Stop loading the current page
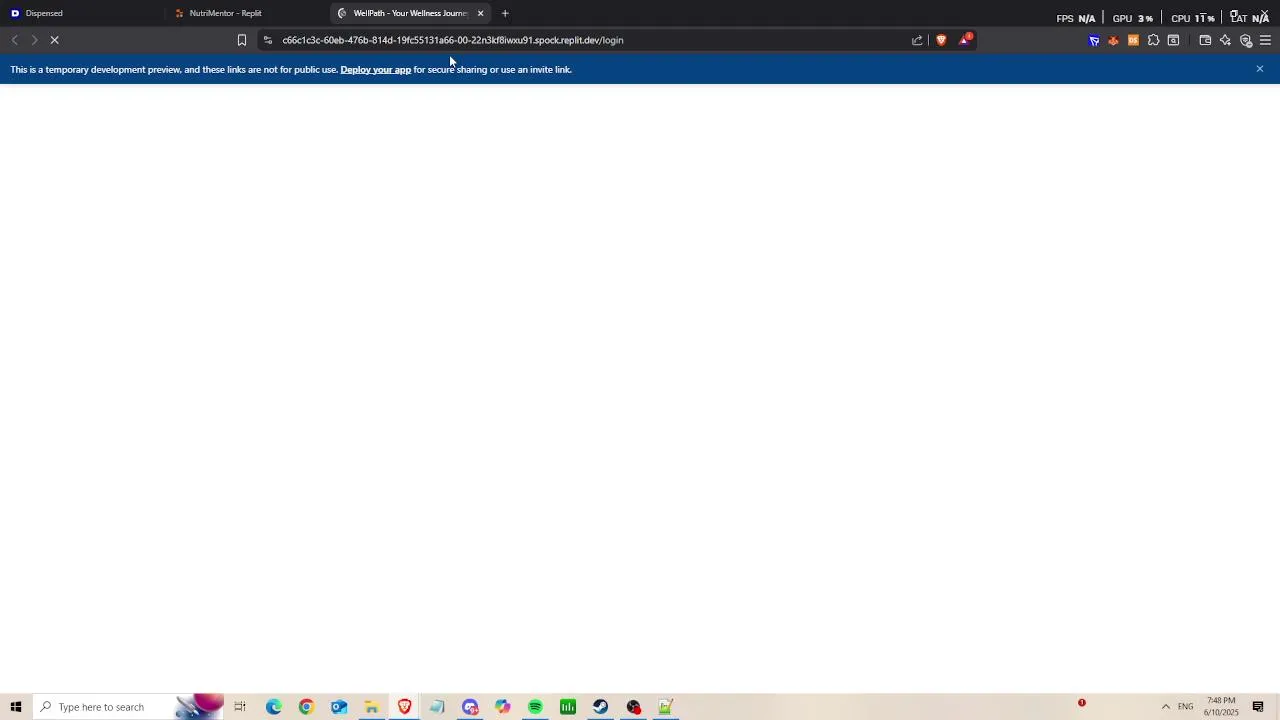Viewport: 1280px width, 720px height. pos(55,40)
